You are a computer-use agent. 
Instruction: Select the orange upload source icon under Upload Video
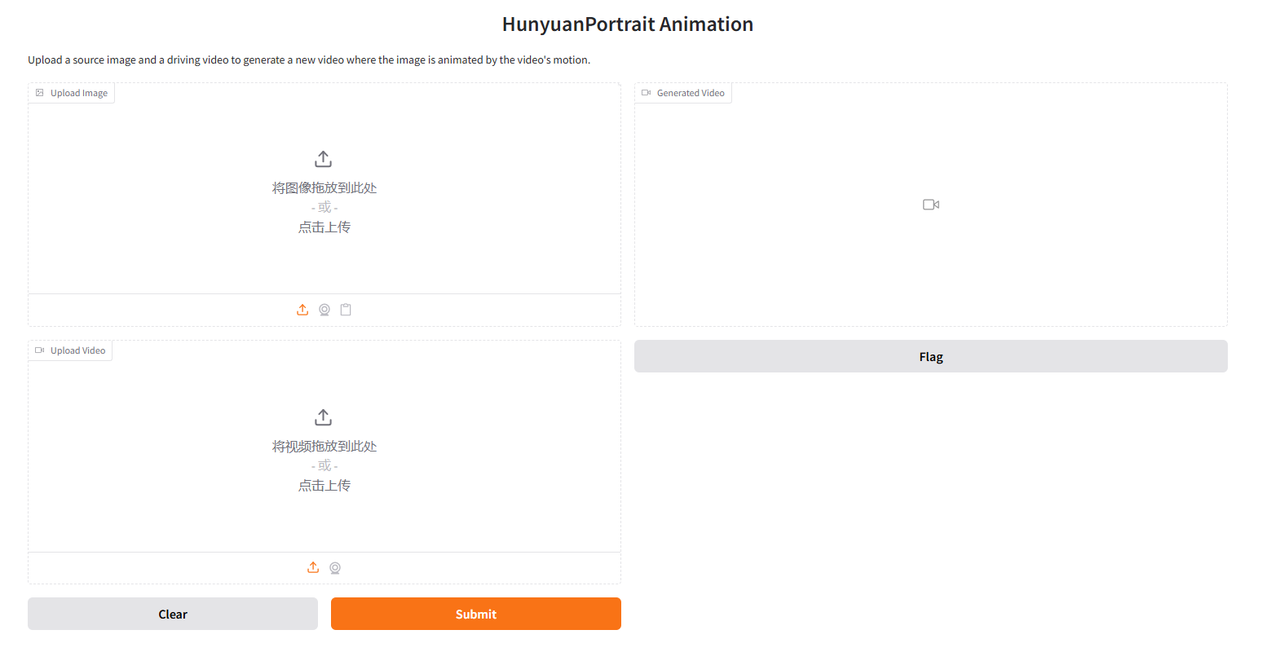pos(313,568)
